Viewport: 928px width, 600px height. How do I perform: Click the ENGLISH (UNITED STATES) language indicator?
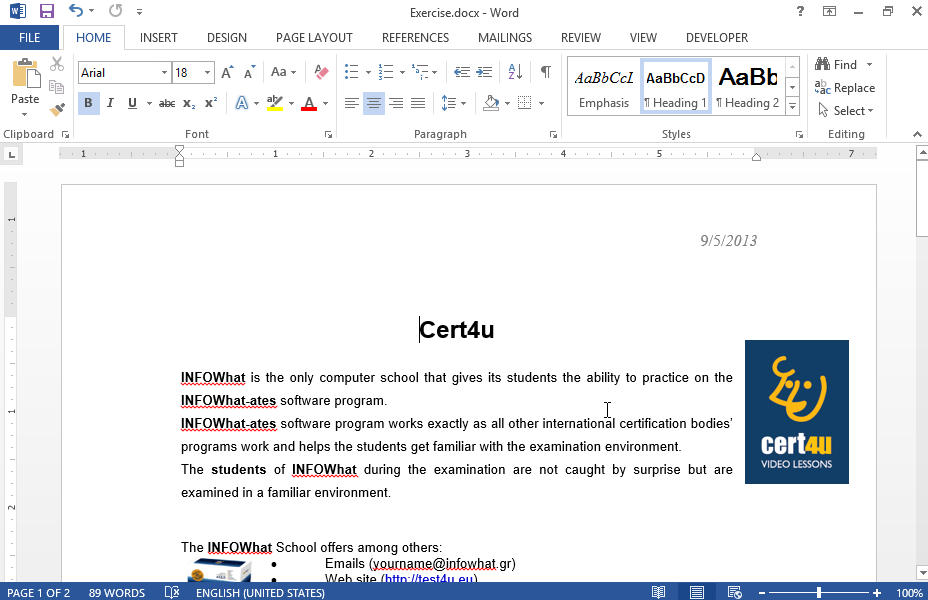260,592
